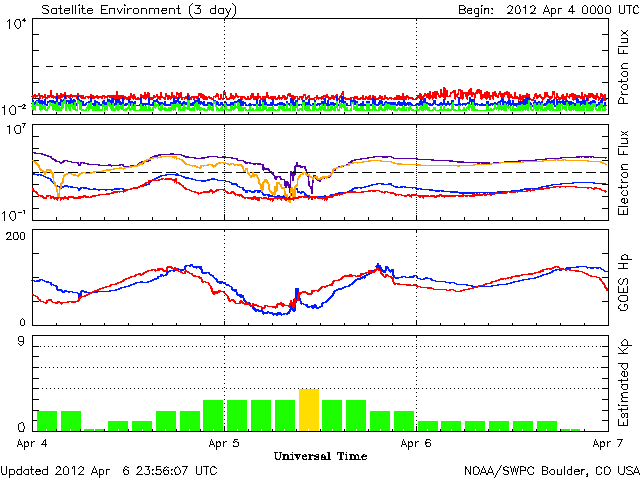Screen dimensions: 640x480
Task: Click the 'Apr 5' date label
Action: click(x=224, y=443)
